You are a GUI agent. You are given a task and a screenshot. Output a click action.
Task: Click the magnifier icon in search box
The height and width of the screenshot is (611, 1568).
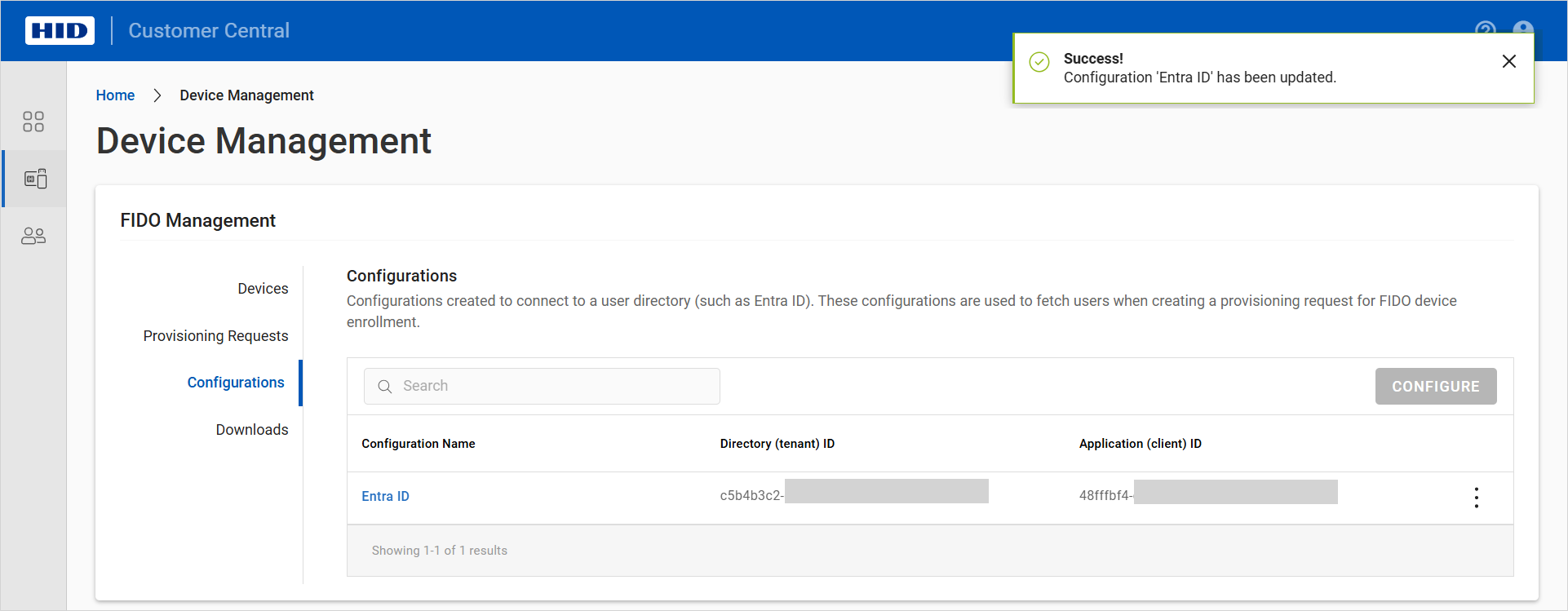coord(385,387)
